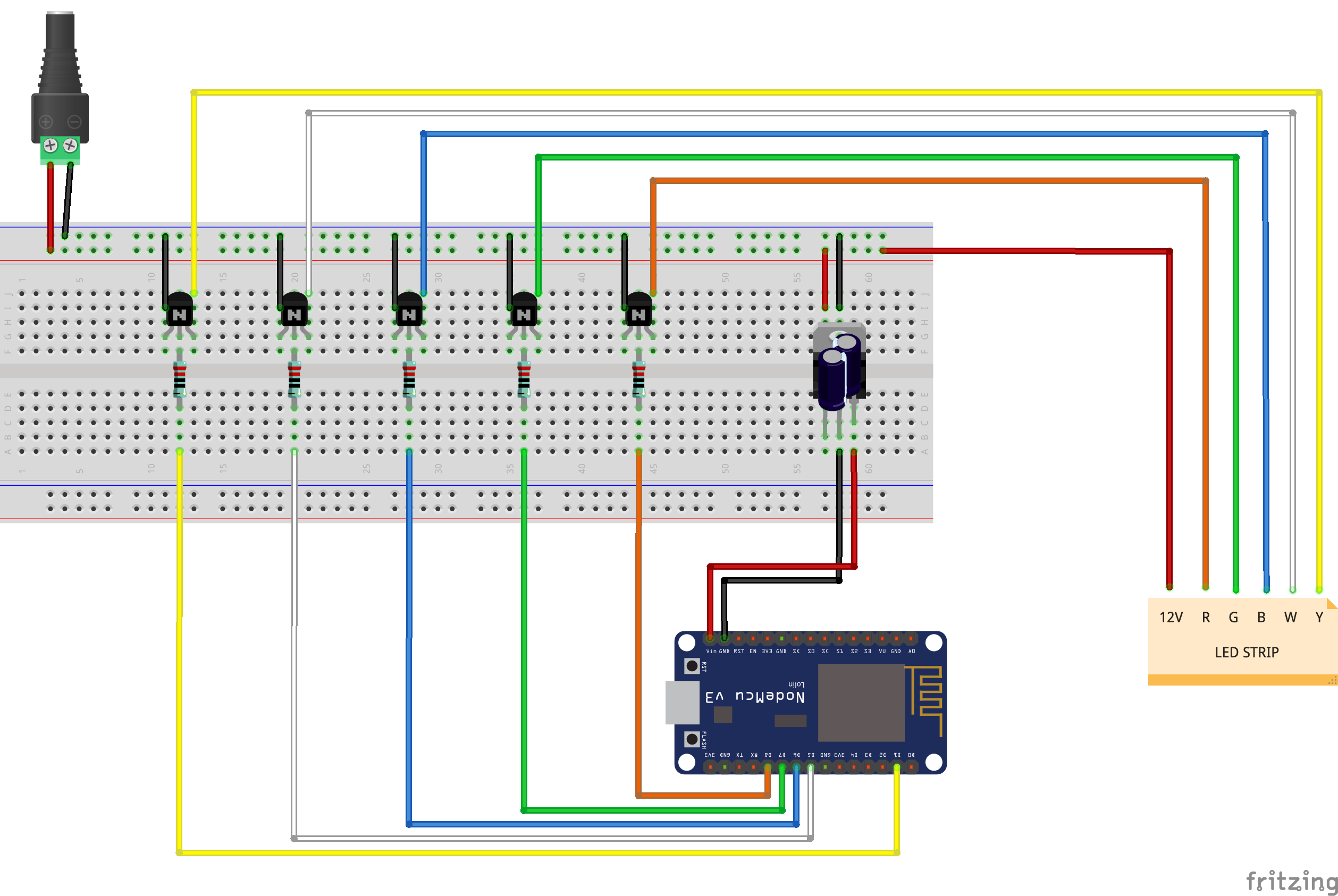Select the orange horizontal wire at the top
The width and height of the screenshot is (1338, 896).
[929, 181]
